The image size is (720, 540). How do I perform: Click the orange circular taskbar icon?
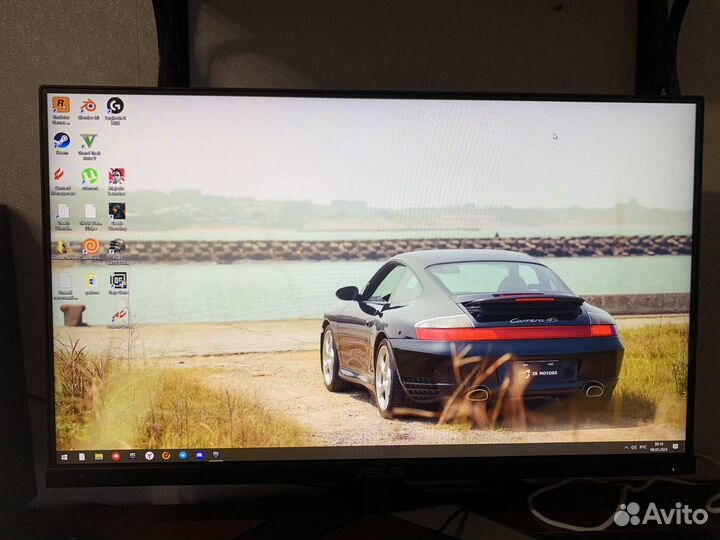tap(166, 456)
